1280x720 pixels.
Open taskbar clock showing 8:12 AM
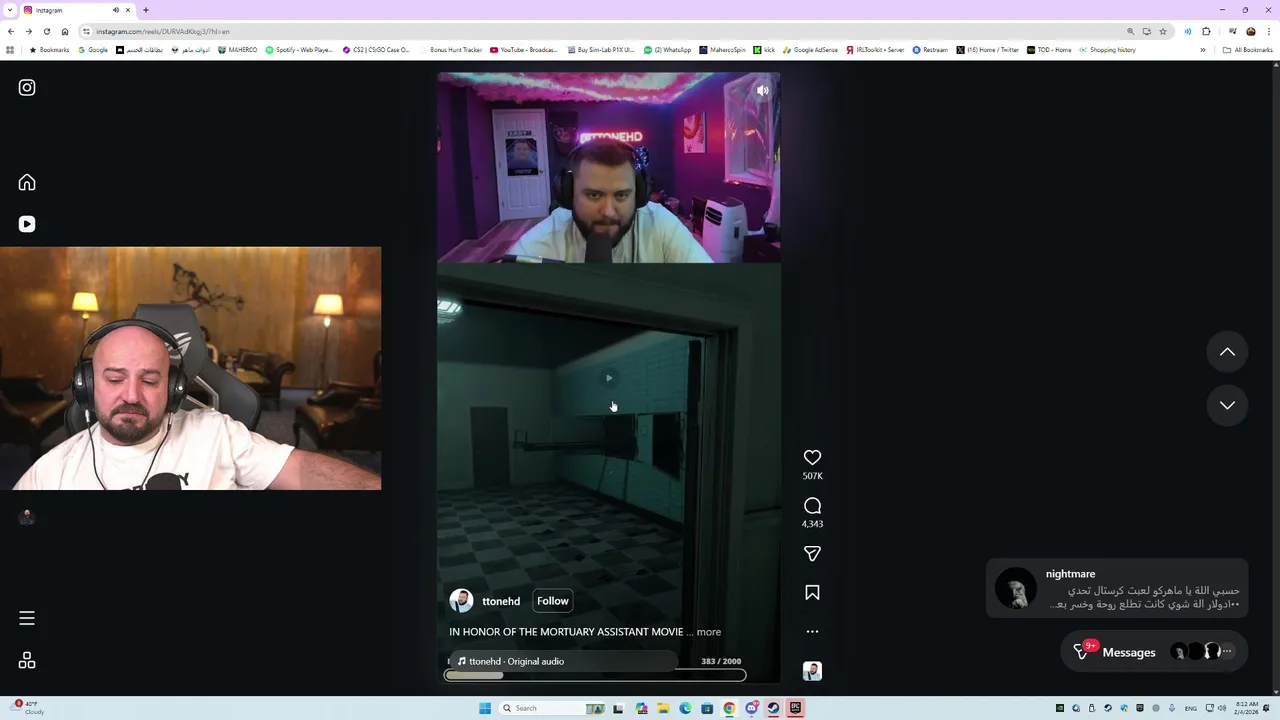1246,708
